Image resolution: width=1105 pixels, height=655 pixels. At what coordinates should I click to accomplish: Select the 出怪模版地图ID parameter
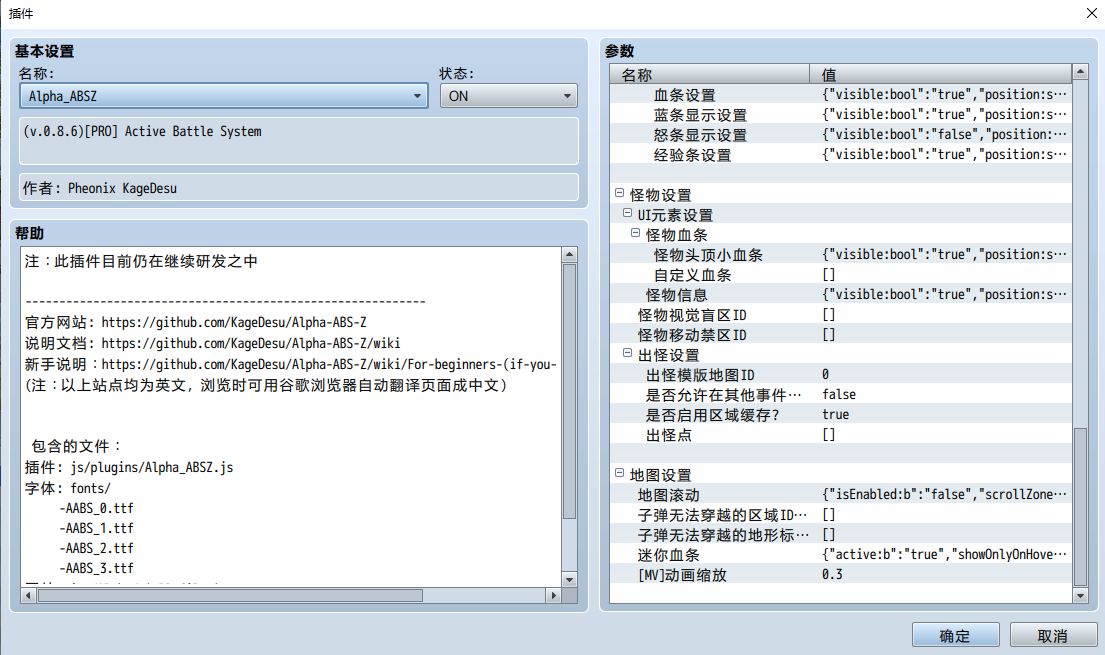tap(841, 374)
